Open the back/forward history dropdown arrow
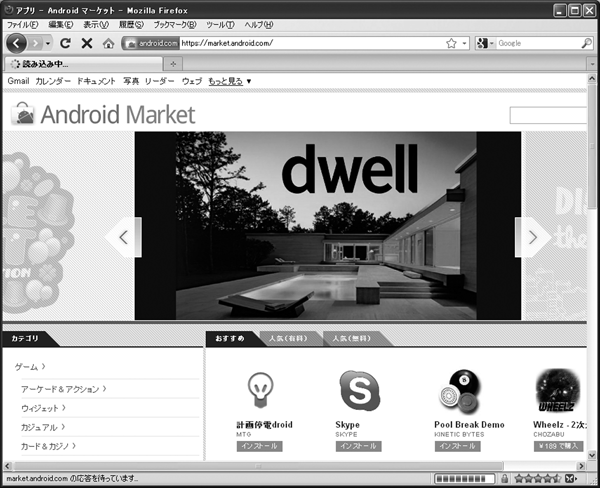600x488 pixels. pyautogui.click(x=48, y=43)
